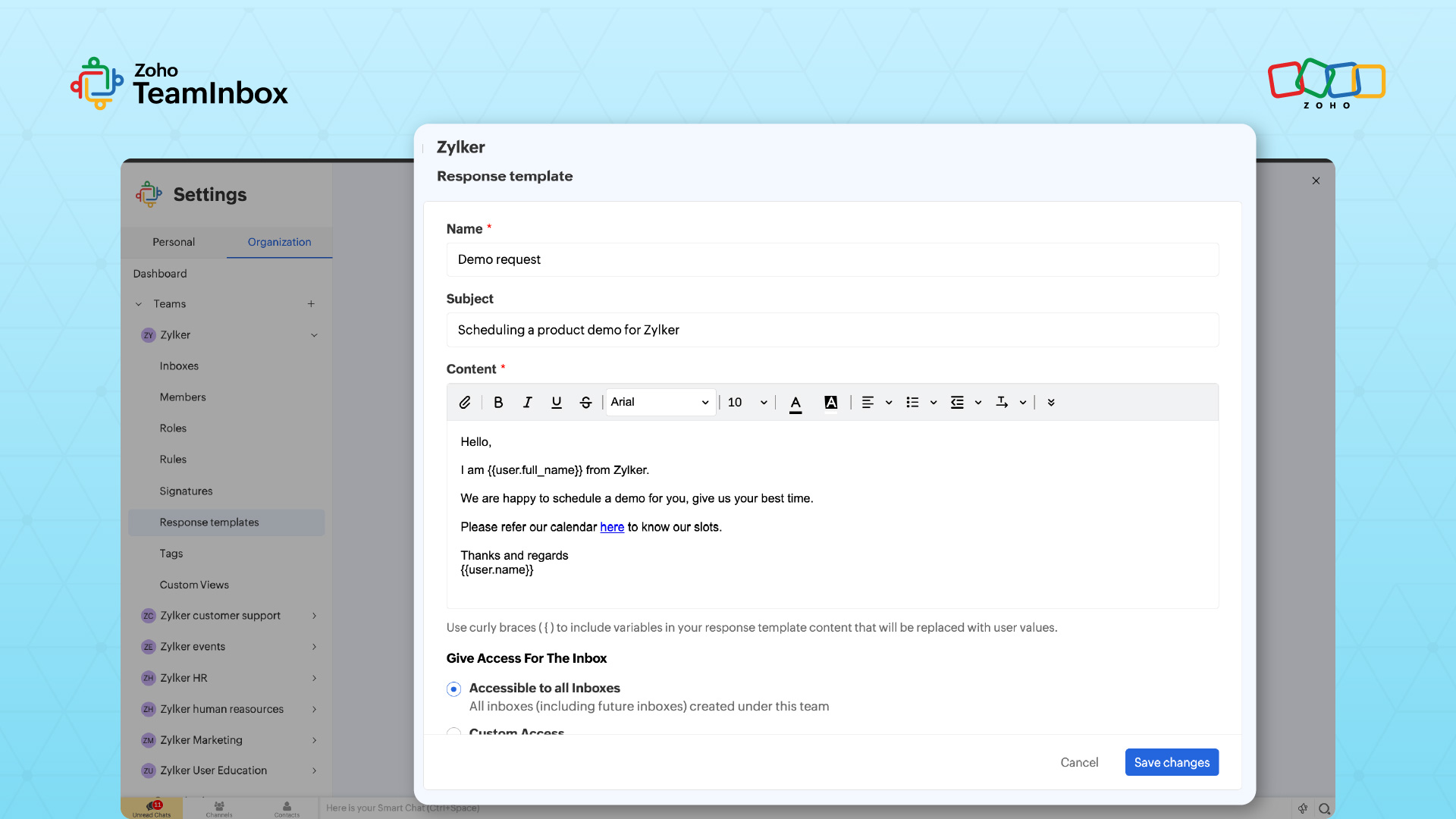The width and height of the screenshot is (1456, 819).
Task: Toggle bold formatting in editor
Action: [498, 403]
